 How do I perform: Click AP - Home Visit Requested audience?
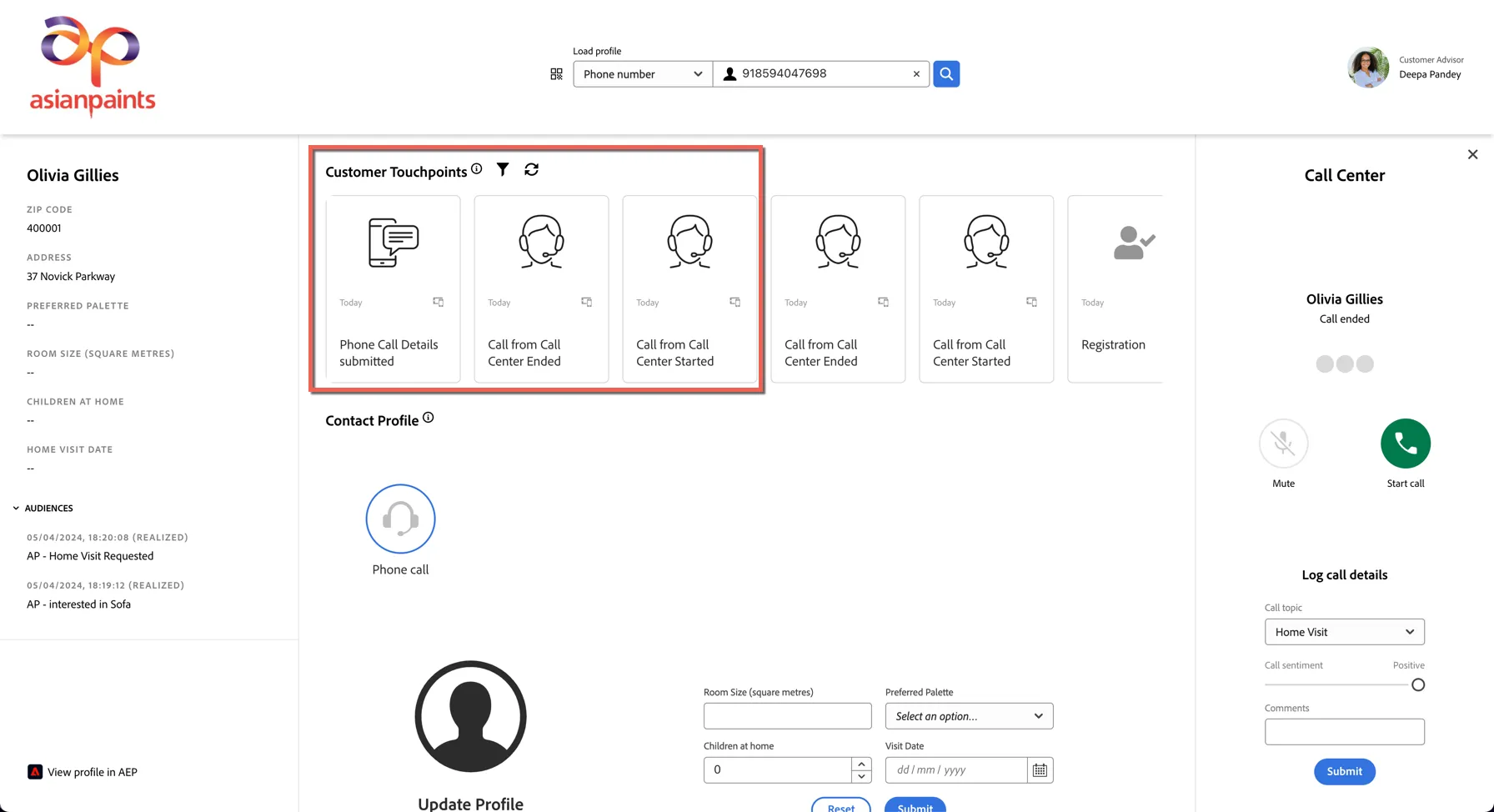coord(90,556)
